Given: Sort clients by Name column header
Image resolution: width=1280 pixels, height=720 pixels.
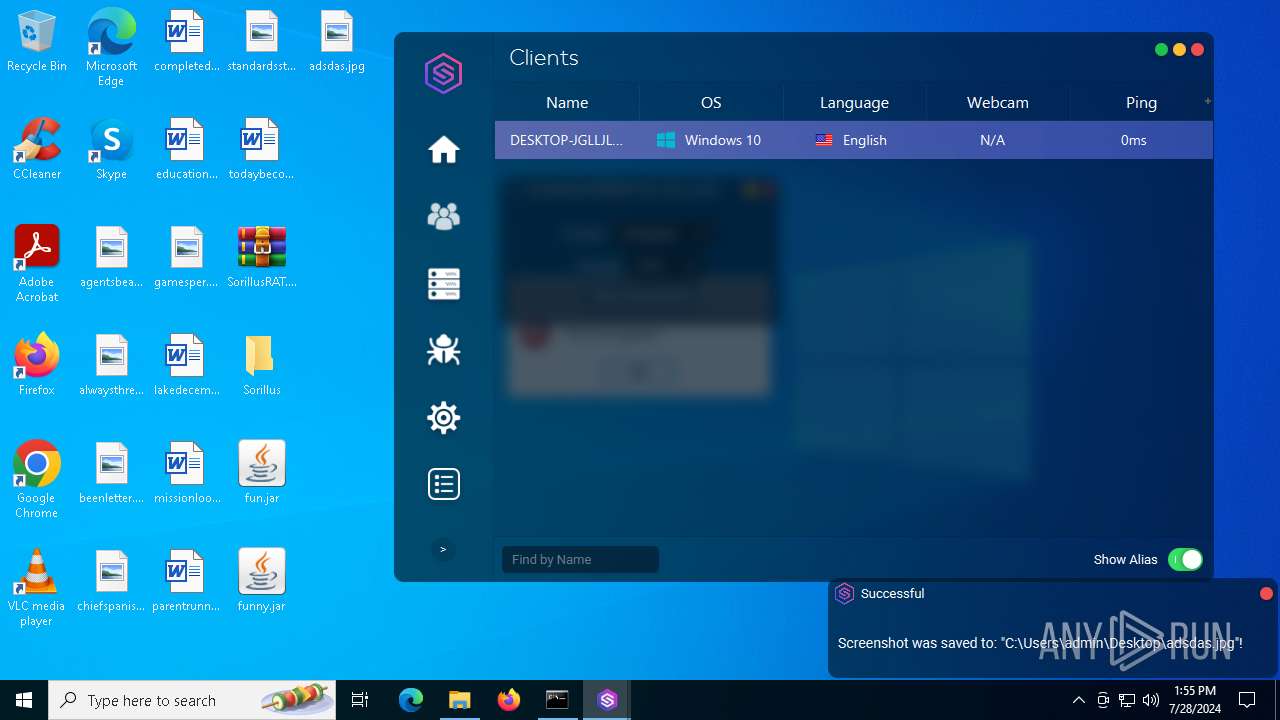Looking at the screenshot, I should [x=567, y=103].
